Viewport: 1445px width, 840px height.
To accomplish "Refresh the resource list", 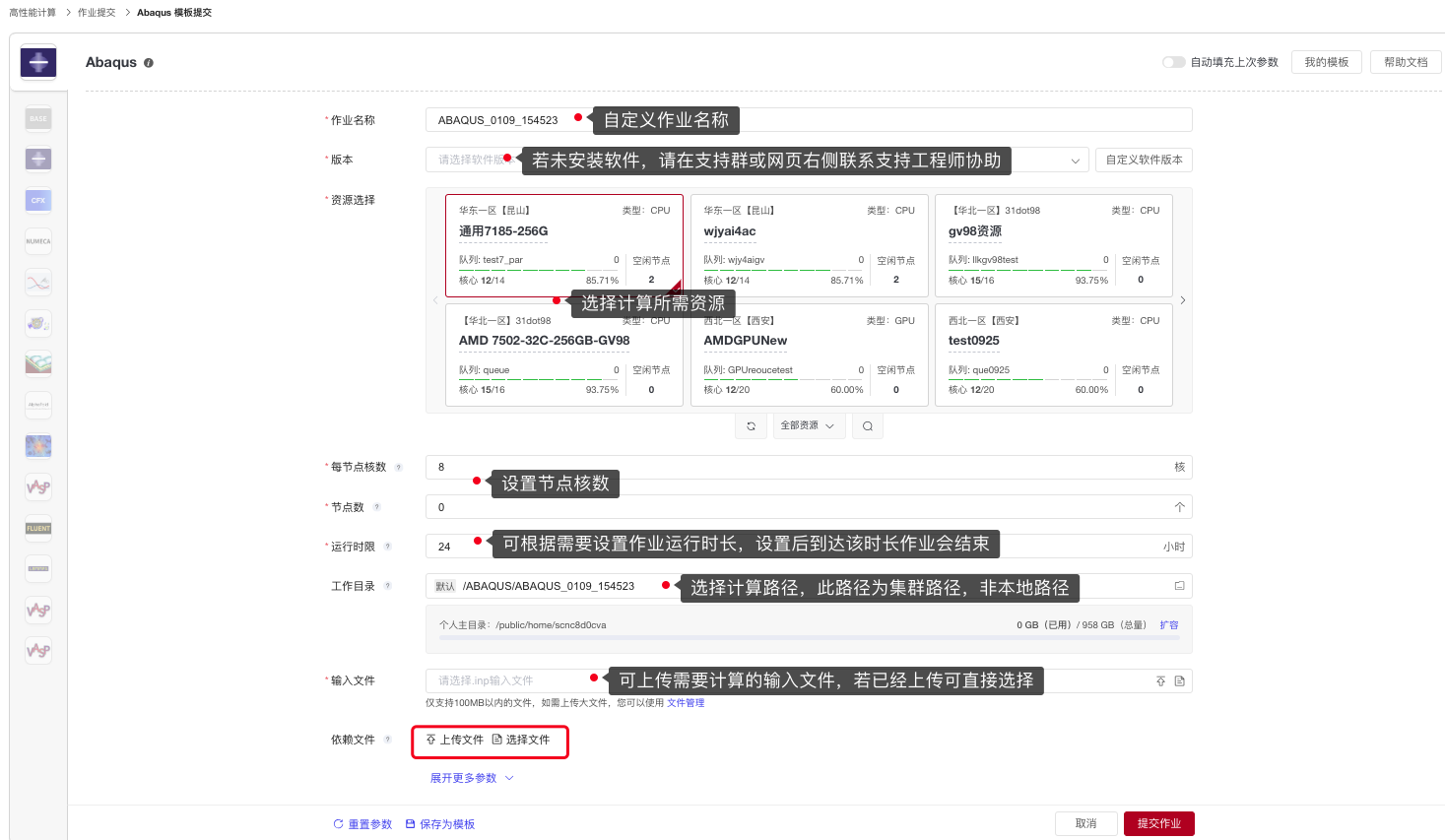I will (751, 426).
